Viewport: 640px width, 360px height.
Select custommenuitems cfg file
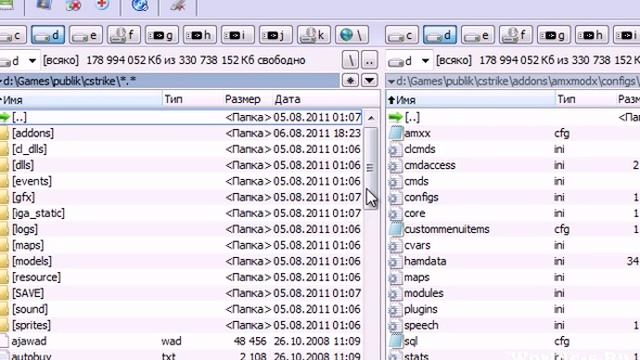click(x=513, y=229)
